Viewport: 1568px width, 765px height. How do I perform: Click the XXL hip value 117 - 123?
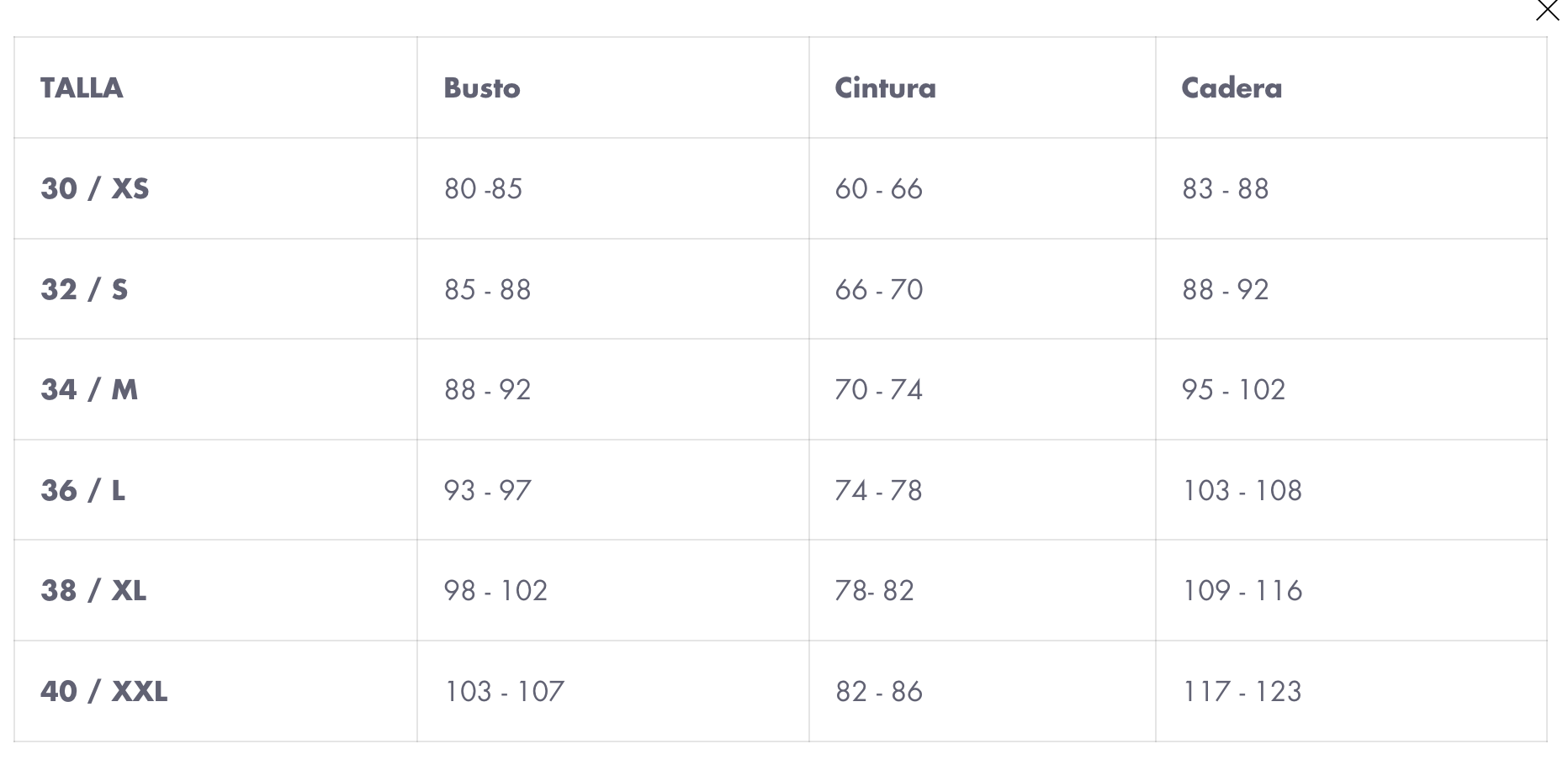1242,691
